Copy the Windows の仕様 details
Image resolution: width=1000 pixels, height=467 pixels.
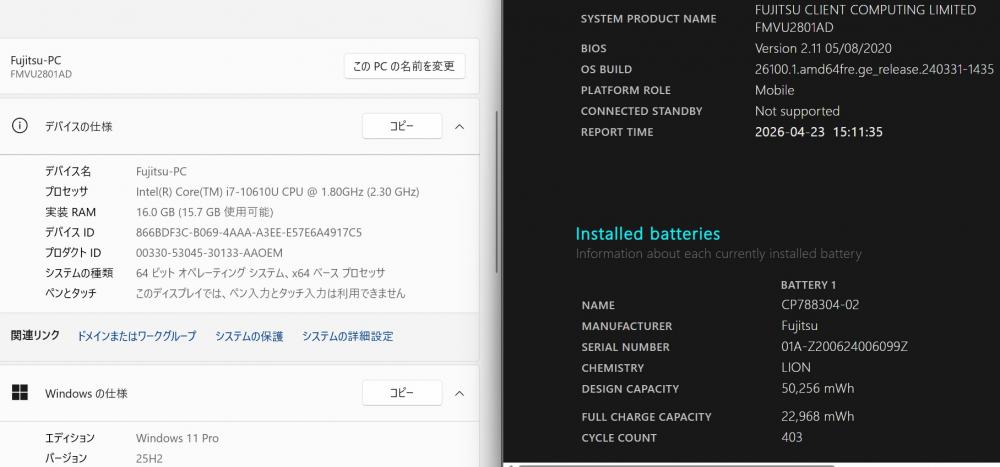(401, 393)
